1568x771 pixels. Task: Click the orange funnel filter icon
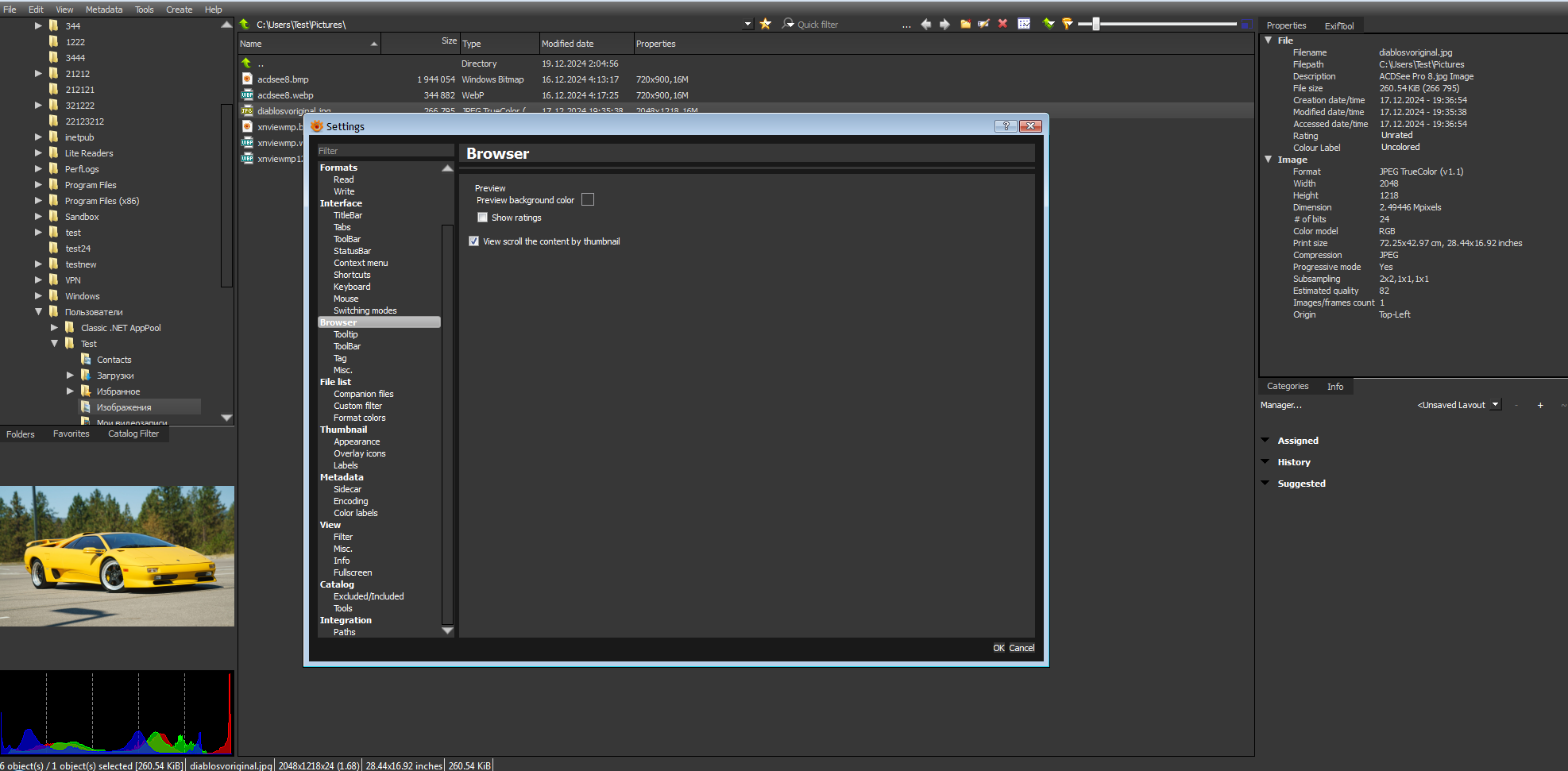pos(1068,24)
